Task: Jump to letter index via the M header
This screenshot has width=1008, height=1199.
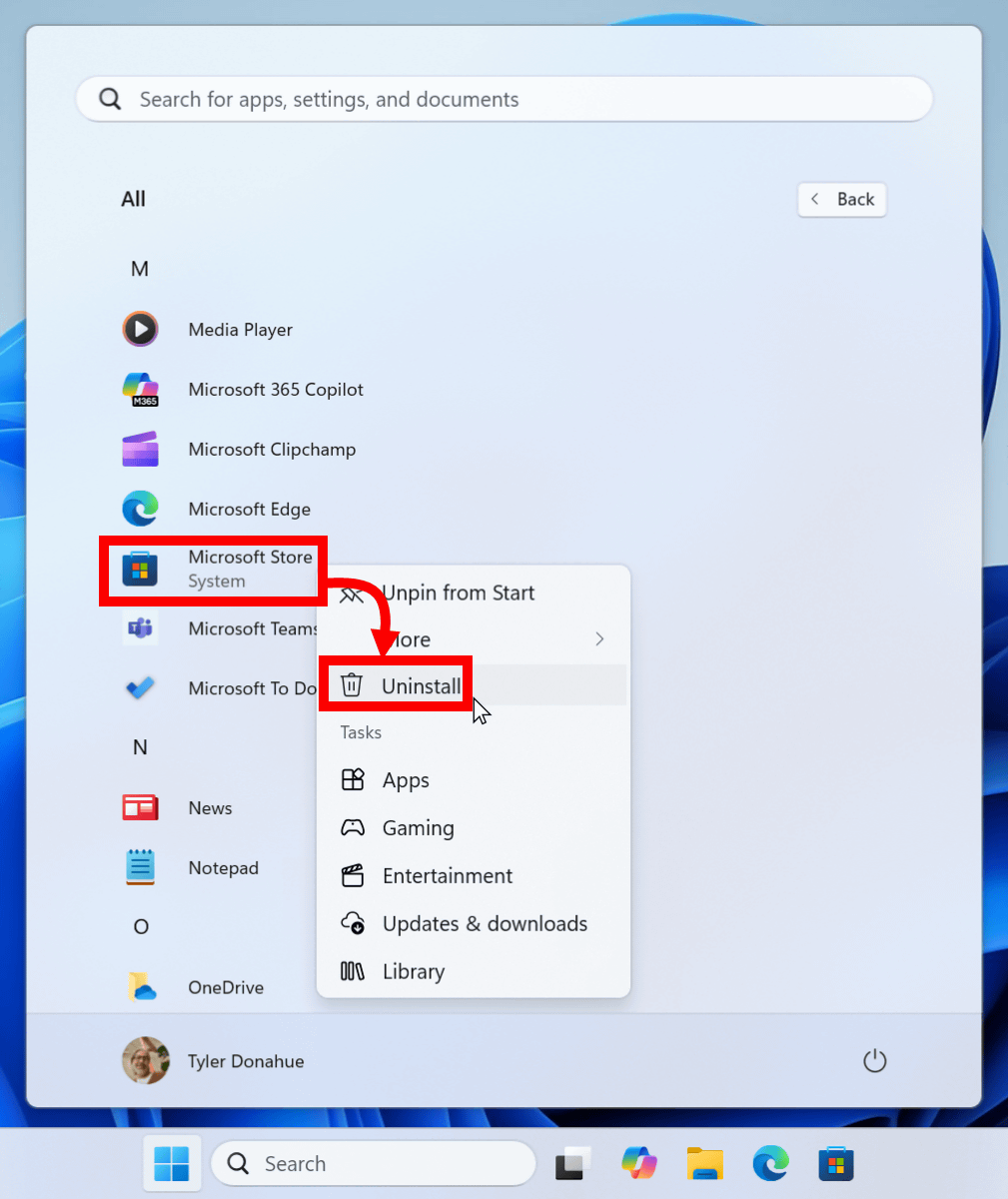Action: coord(140,269)
